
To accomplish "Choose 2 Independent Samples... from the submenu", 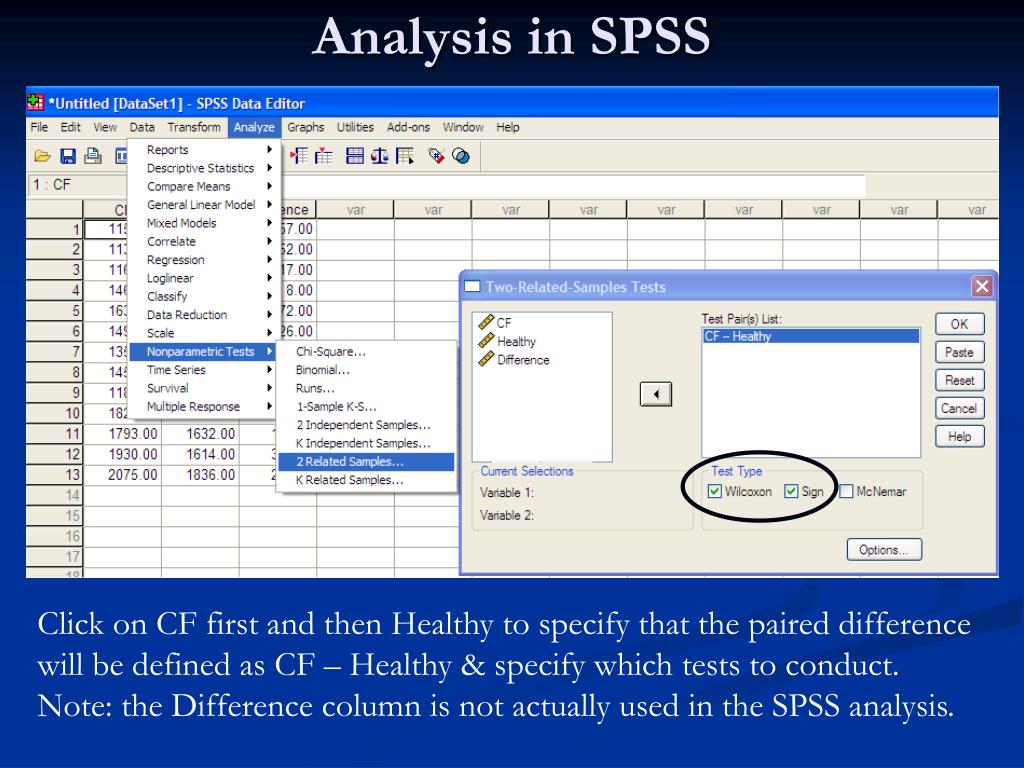I will tap(366, 424).
